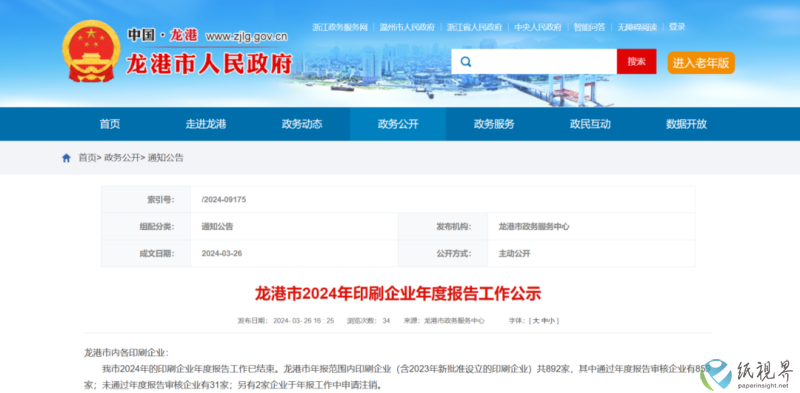Select the 政务公开 menu item

[398, 124]
